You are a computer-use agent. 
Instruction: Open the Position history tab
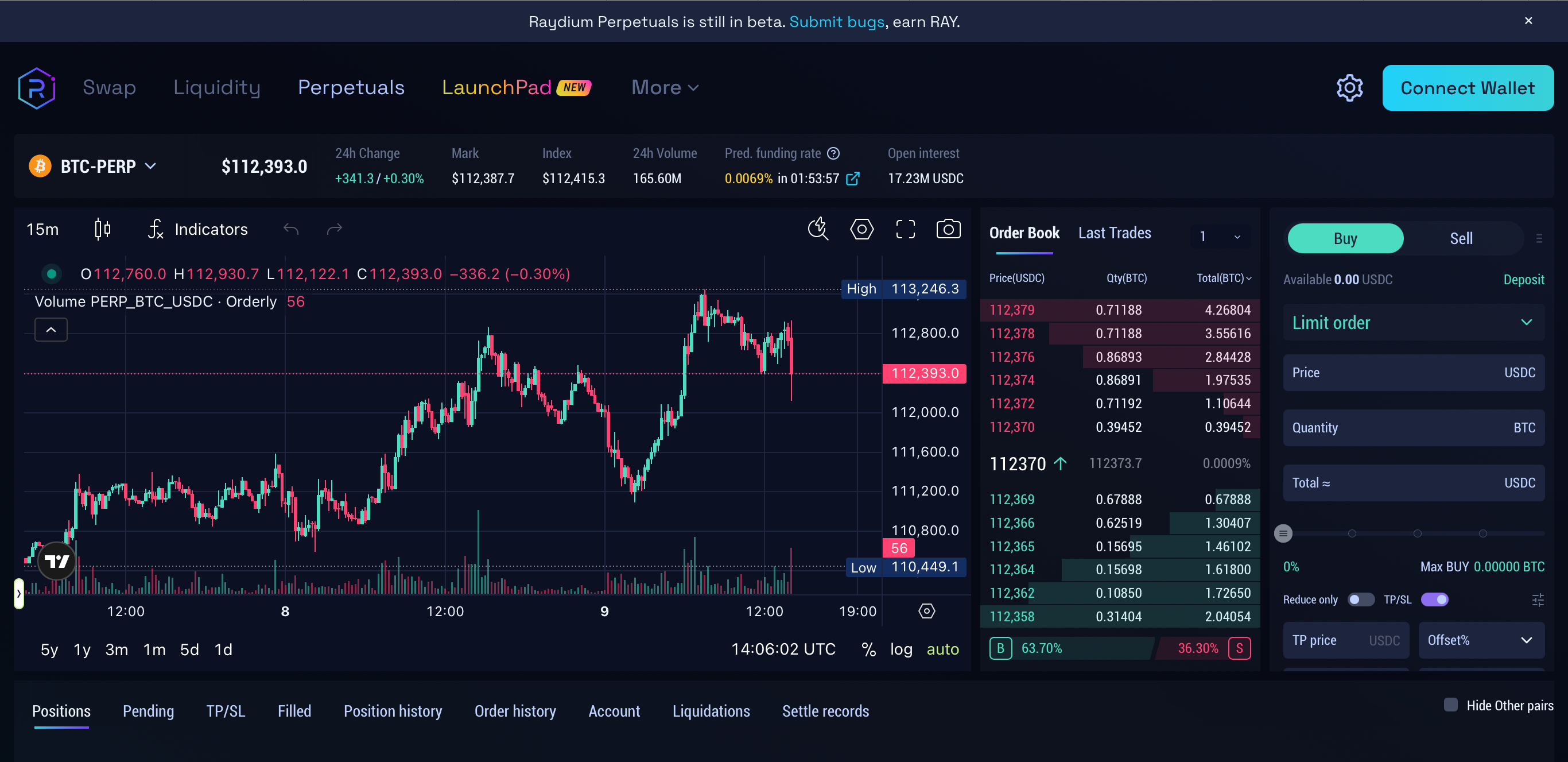(393, 711)
